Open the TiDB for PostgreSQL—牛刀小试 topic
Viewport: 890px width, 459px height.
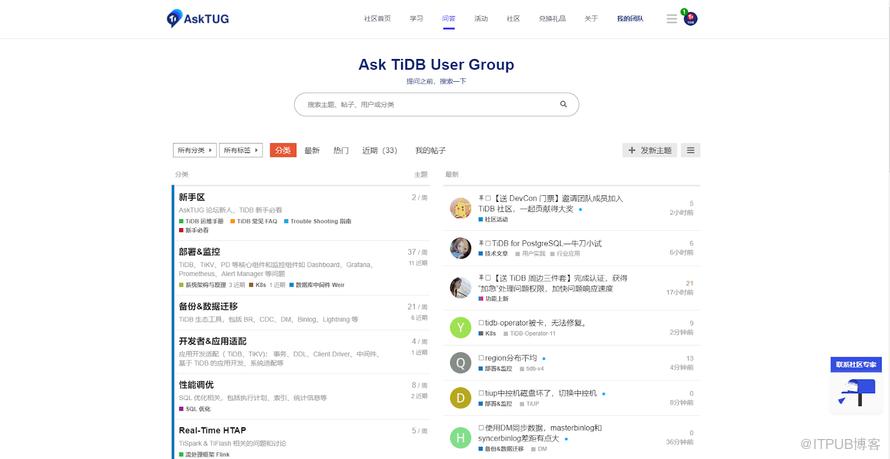[547, 243]
